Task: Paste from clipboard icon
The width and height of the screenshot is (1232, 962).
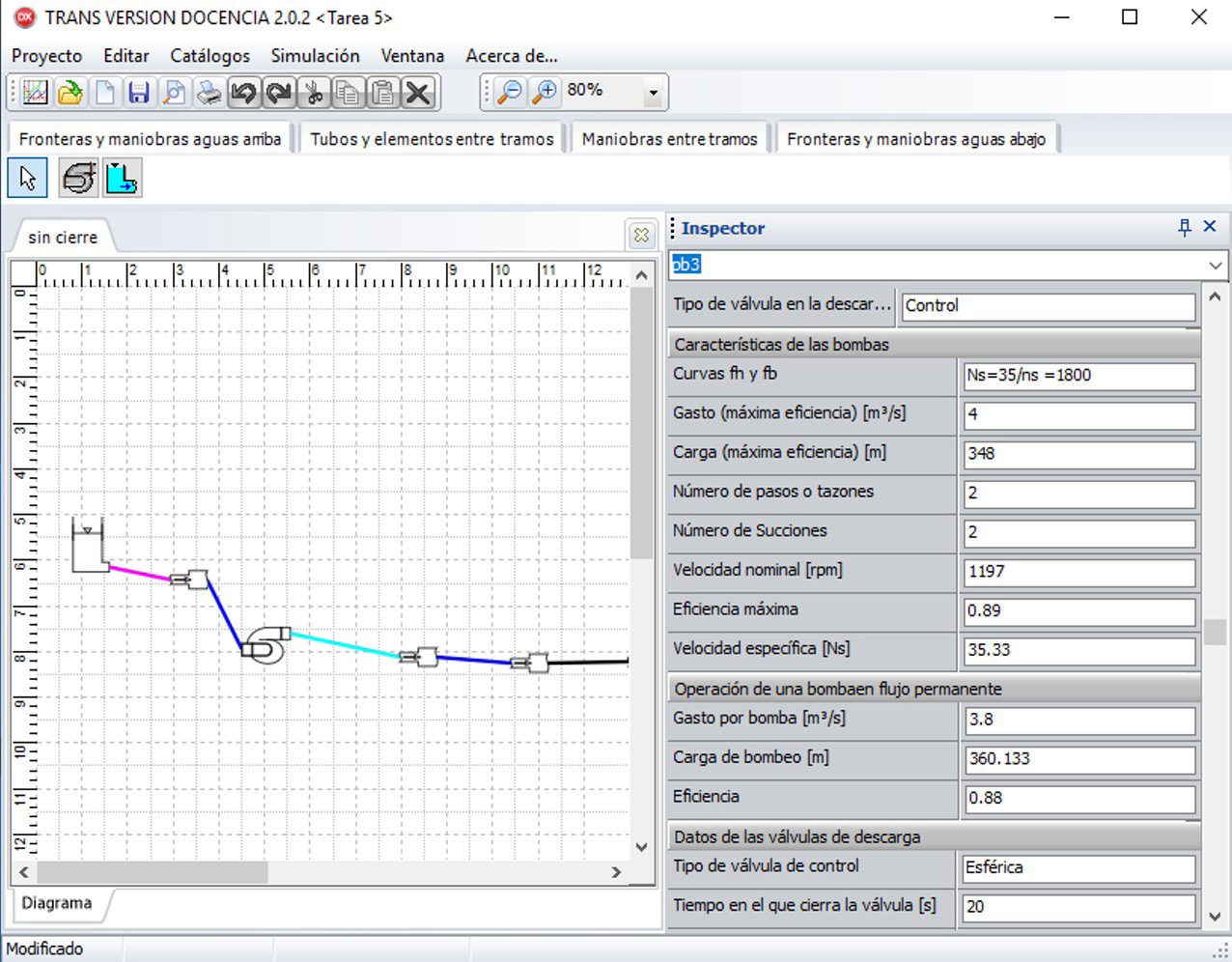Action: [382, 93]
